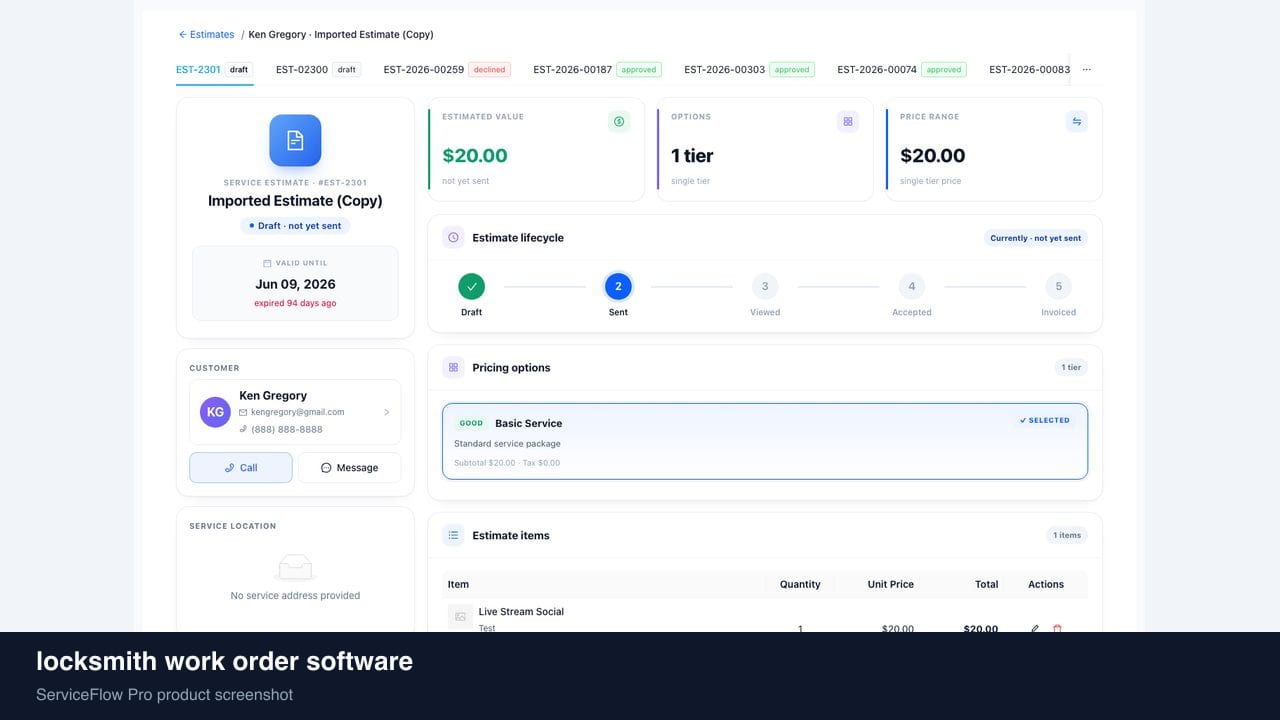Go back via the Estimates breadcrumb link
Image resolution: width=1280 pixels, height=720 pixels.
click(206, 34)
